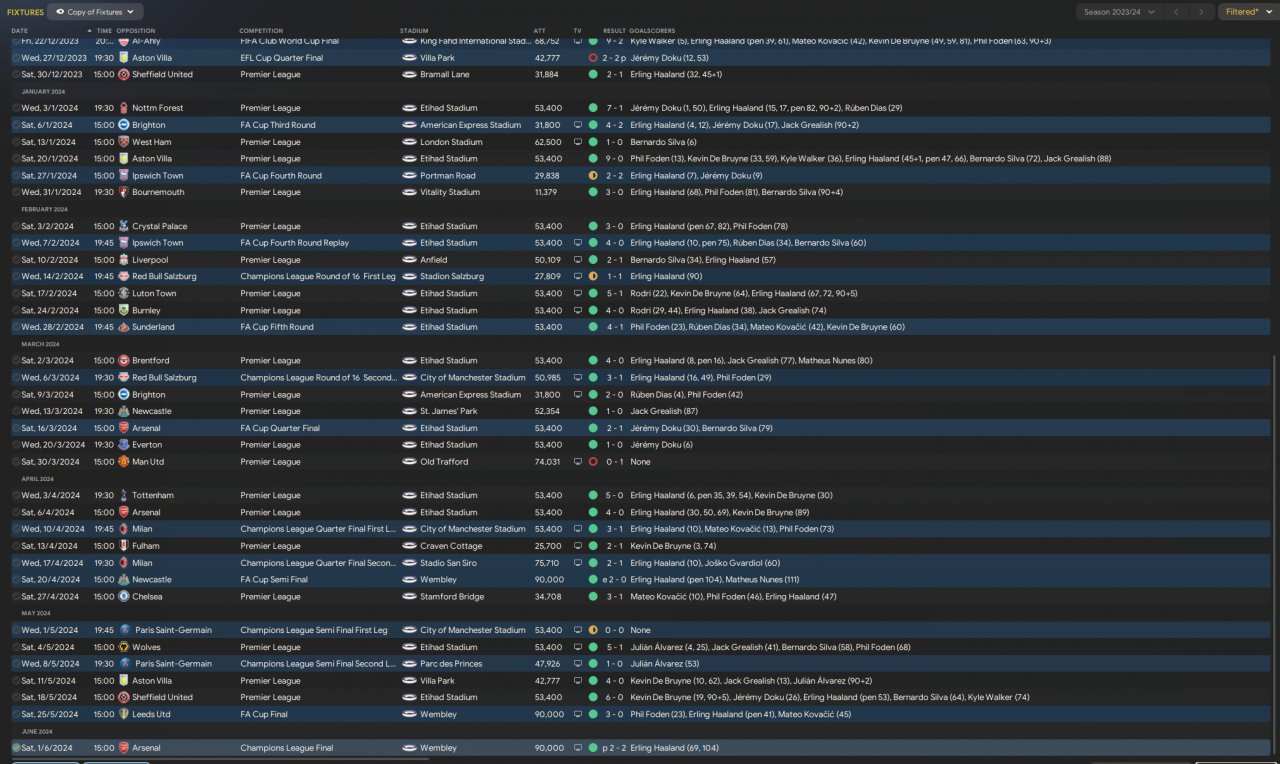Click the Stadio San Siro stadium name
Screen dimensions: 1280x764
tap(449, 563)
